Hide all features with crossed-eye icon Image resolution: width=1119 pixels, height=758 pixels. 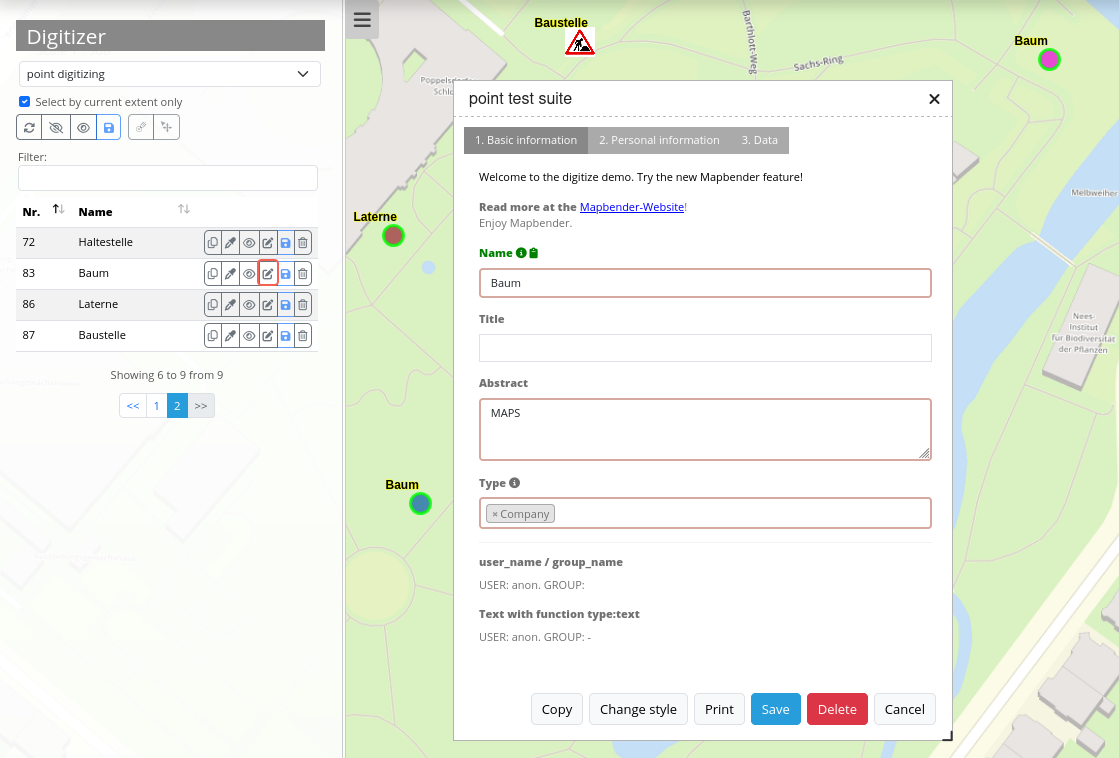(x=56, y=127)
